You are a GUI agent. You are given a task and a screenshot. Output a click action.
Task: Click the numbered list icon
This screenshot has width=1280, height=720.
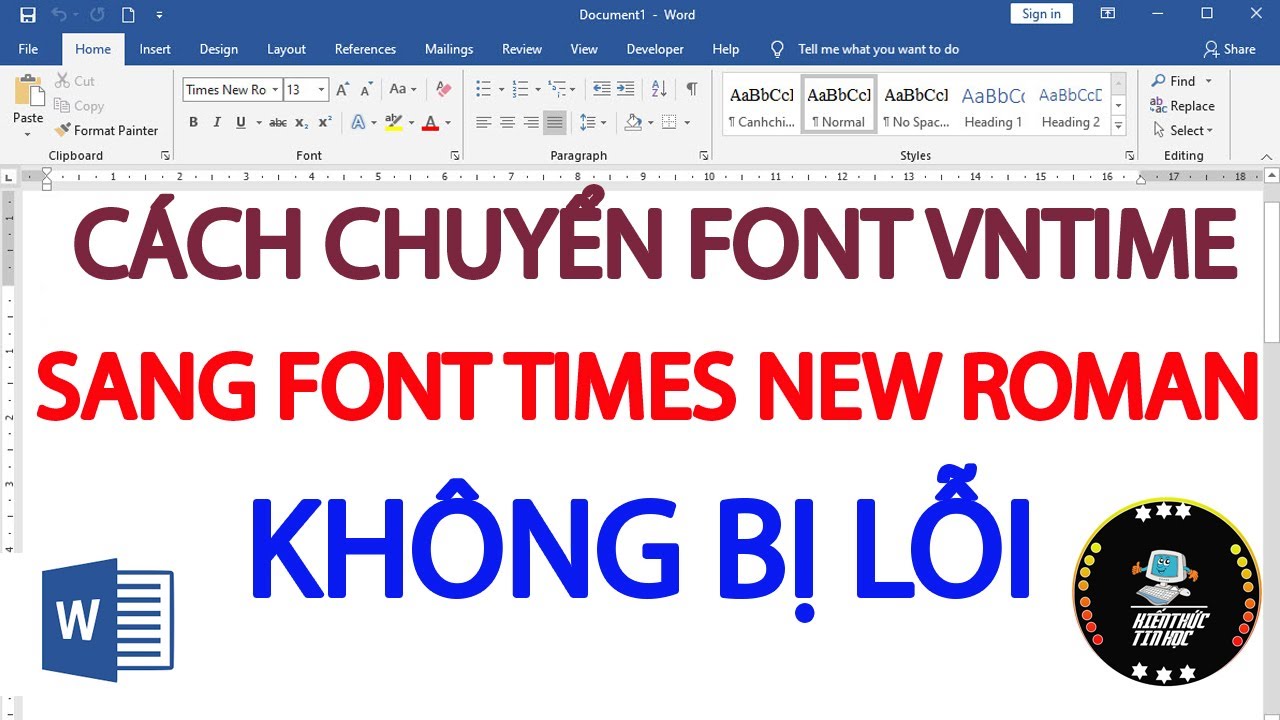point(520,89)
